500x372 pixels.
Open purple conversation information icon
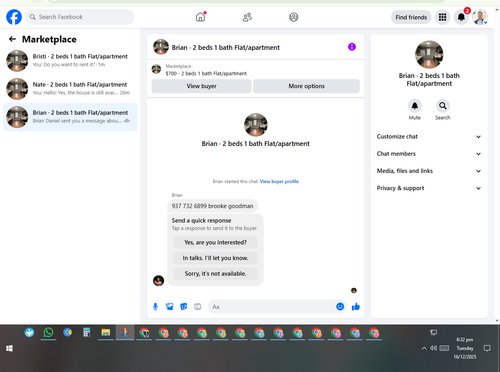pyautogui.click(x=352, y=47)
